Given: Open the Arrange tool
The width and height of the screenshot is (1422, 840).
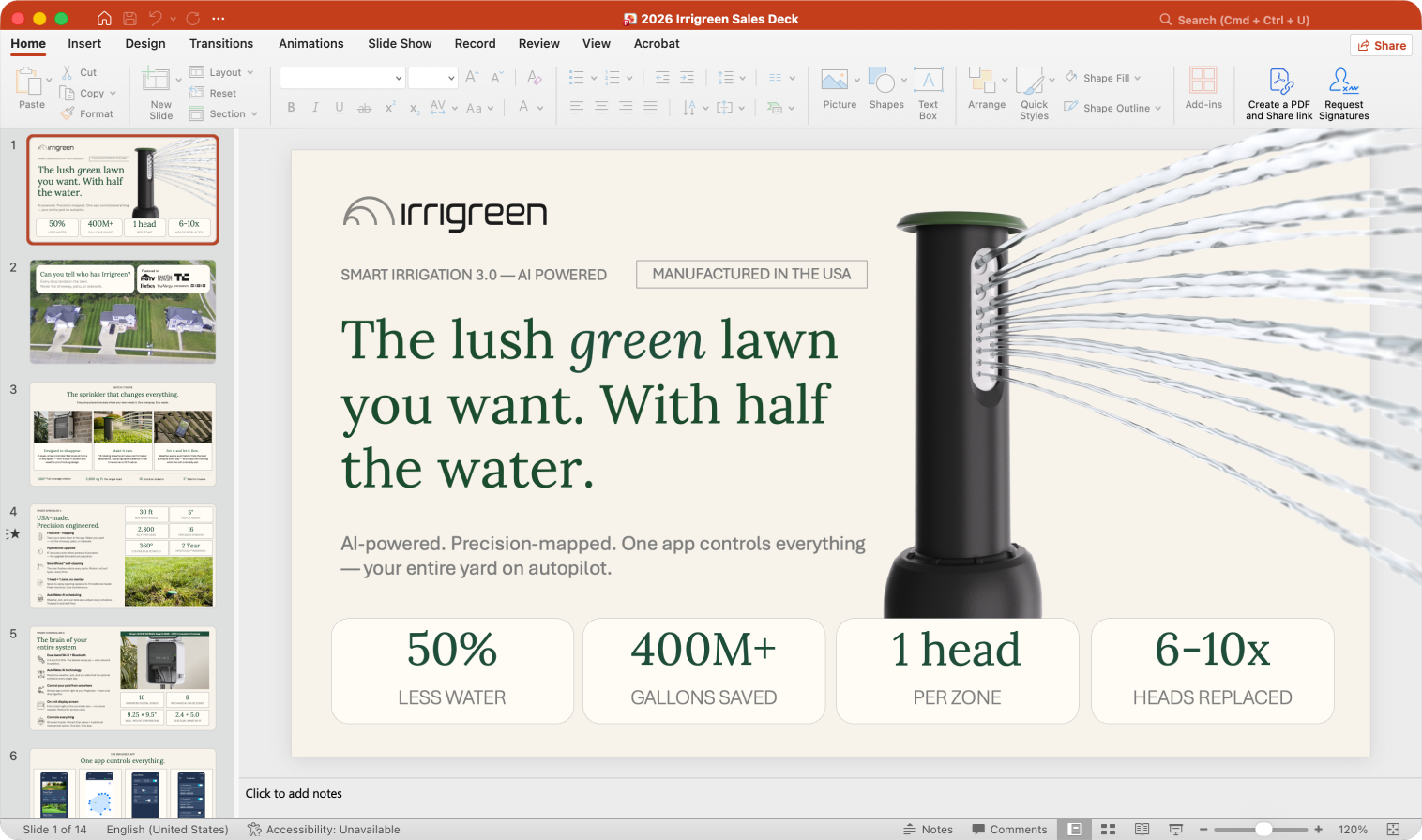Looking at the screenshot, I should pos(982,80).
